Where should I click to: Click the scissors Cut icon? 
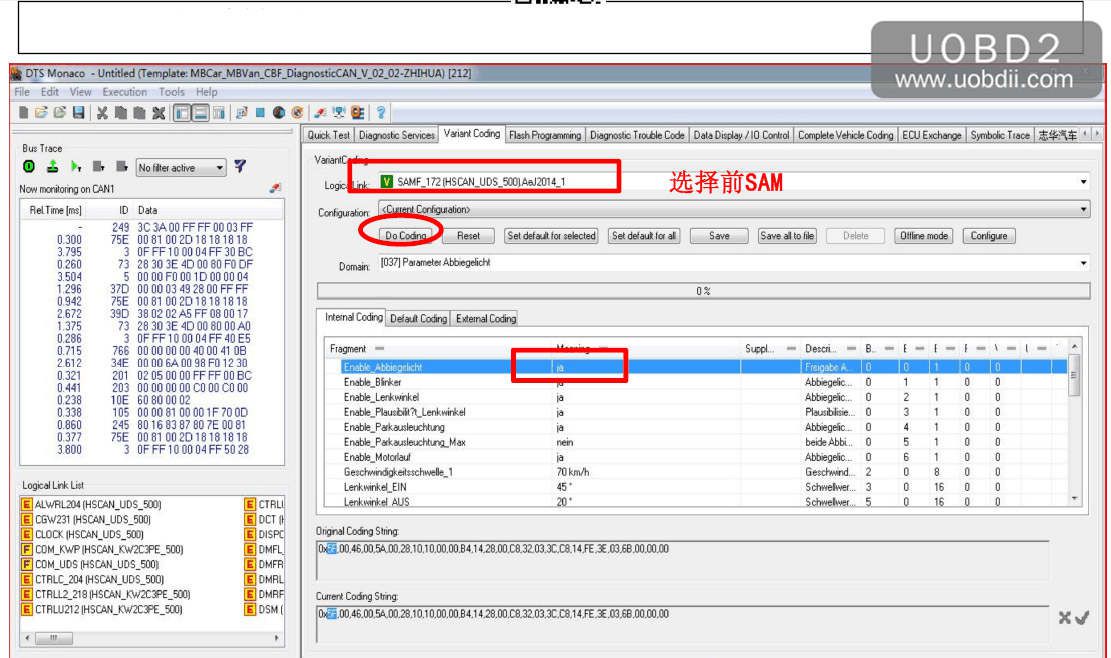click(103, 113)
